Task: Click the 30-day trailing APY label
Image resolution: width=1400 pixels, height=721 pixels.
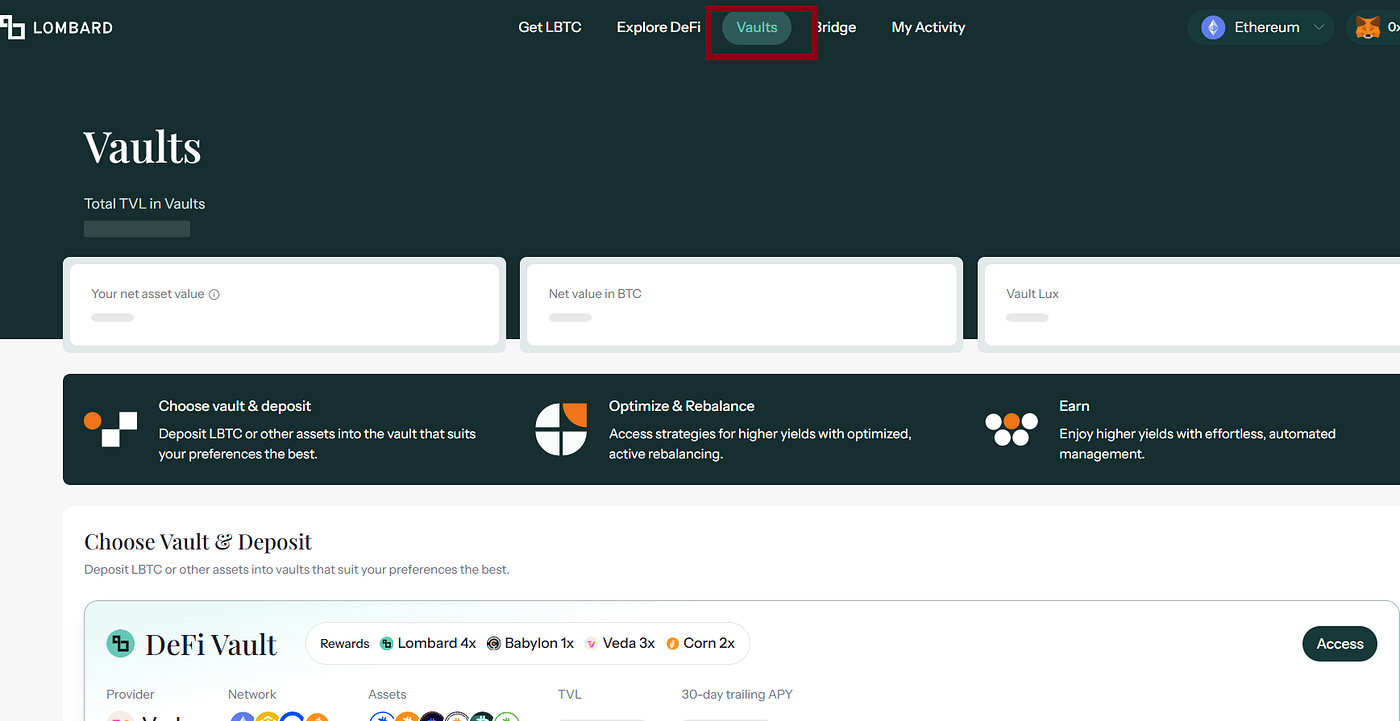Action: click(737, 694)
